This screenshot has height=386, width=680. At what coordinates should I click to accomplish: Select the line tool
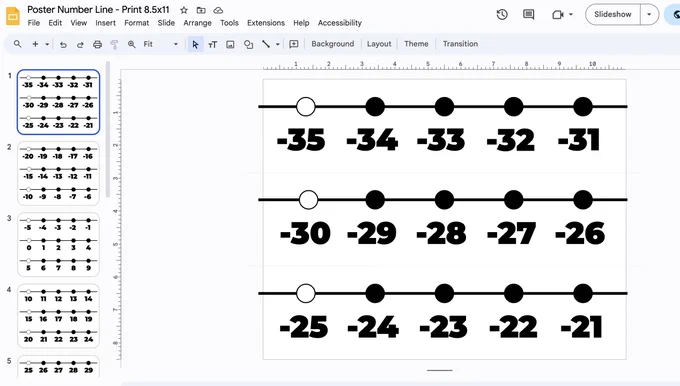click(x=266, y=44)
